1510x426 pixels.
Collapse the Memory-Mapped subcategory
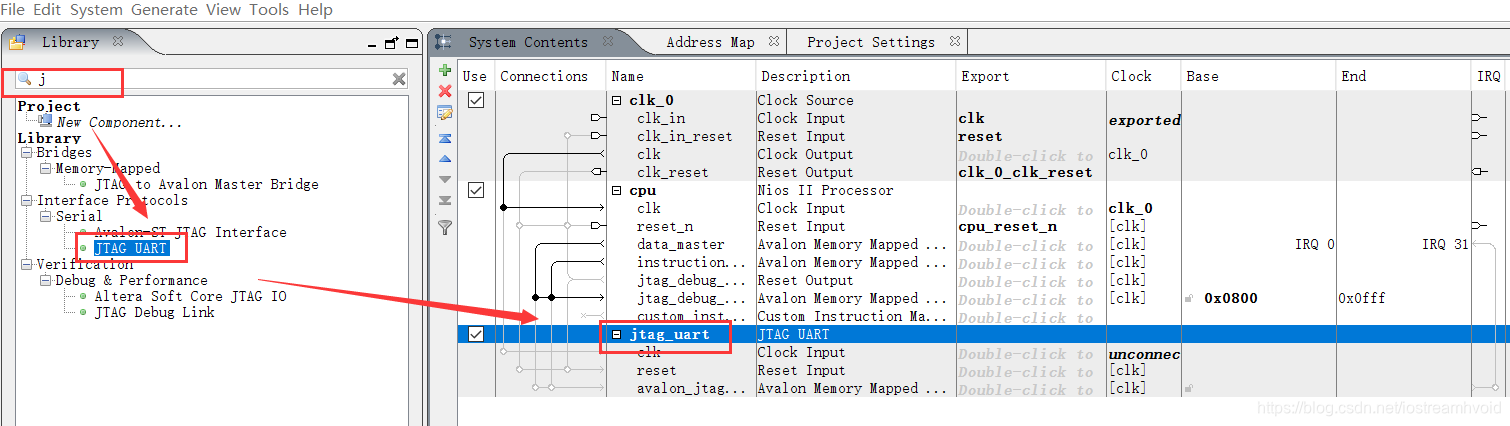pos(45,168)
